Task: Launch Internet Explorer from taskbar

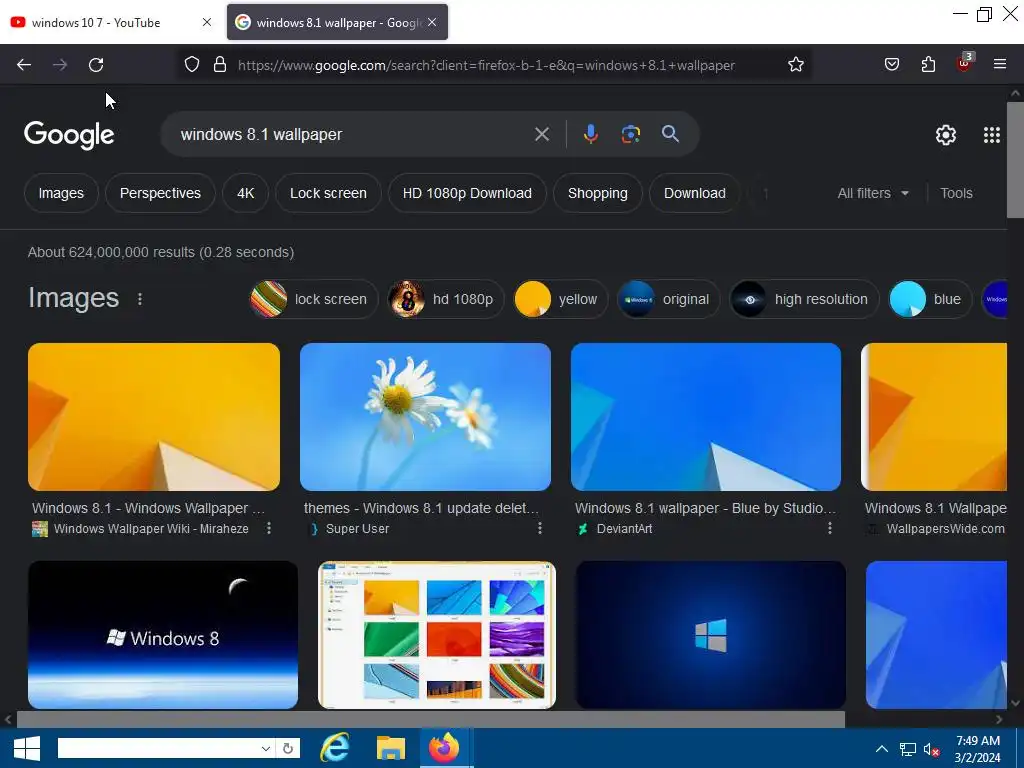Action: (x=334, y=748)
